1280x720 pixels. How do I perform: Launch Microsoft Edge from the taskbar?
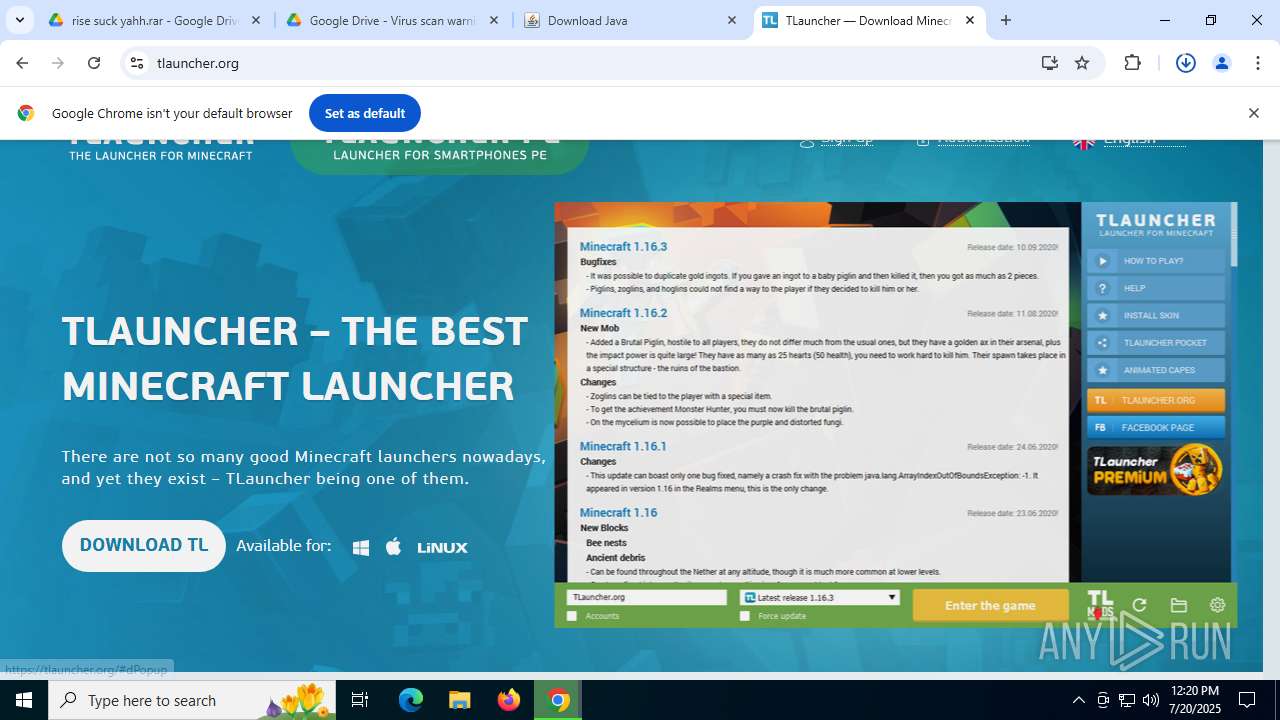(x=411, y=700)
